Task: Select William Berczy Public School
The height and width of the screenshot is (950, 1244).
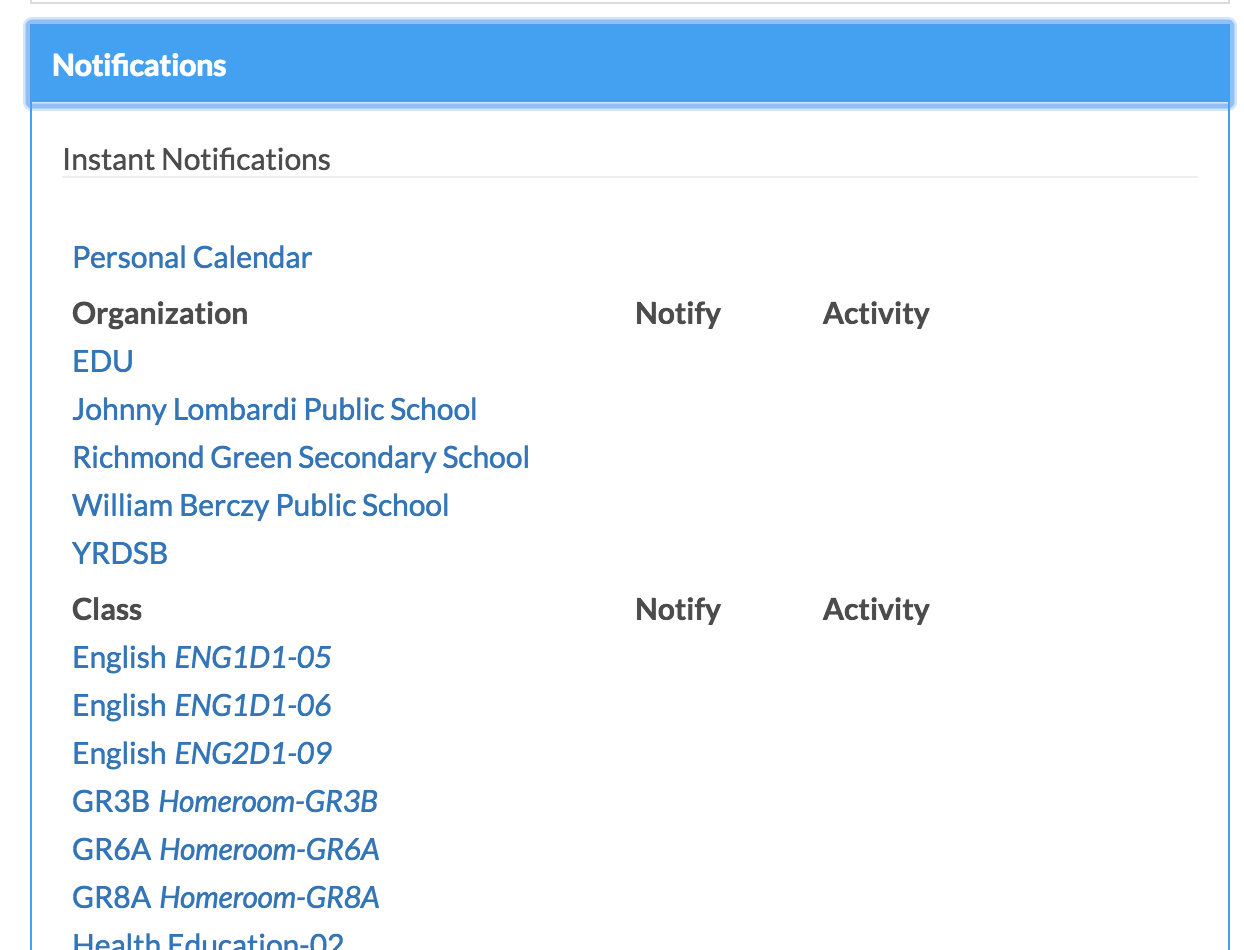Action: [x=261, y=505]
